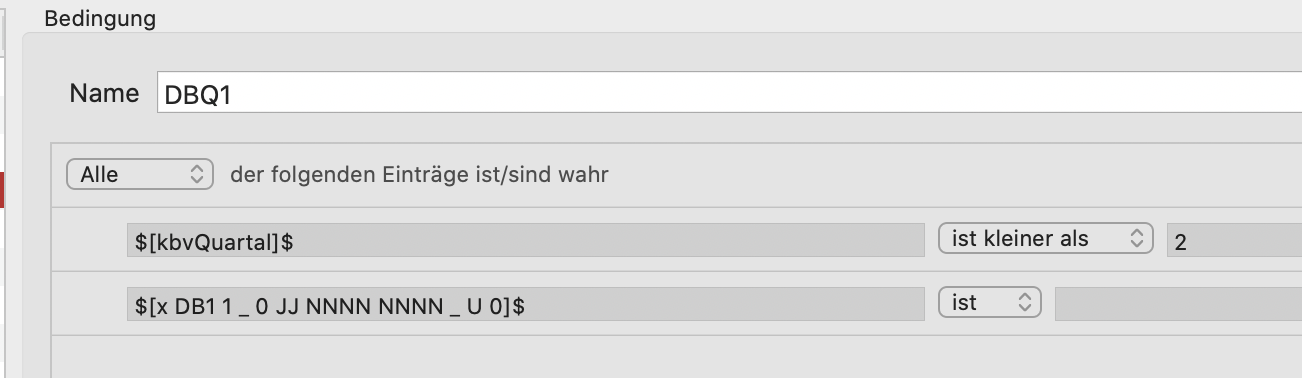Click the "Bedingung" group title
This screenshot has height=378, width=1302.
(100, 19)
